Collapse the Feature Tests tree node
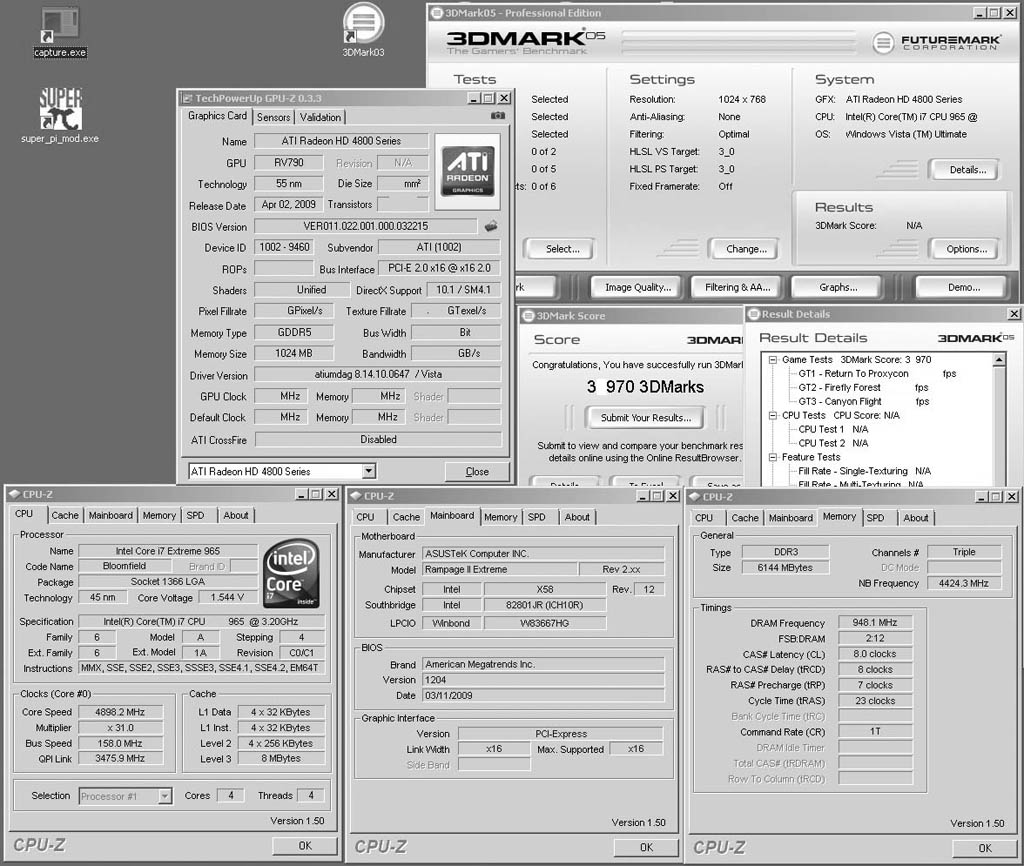Viewport: 1024px width, 866px height. (773, 457)
